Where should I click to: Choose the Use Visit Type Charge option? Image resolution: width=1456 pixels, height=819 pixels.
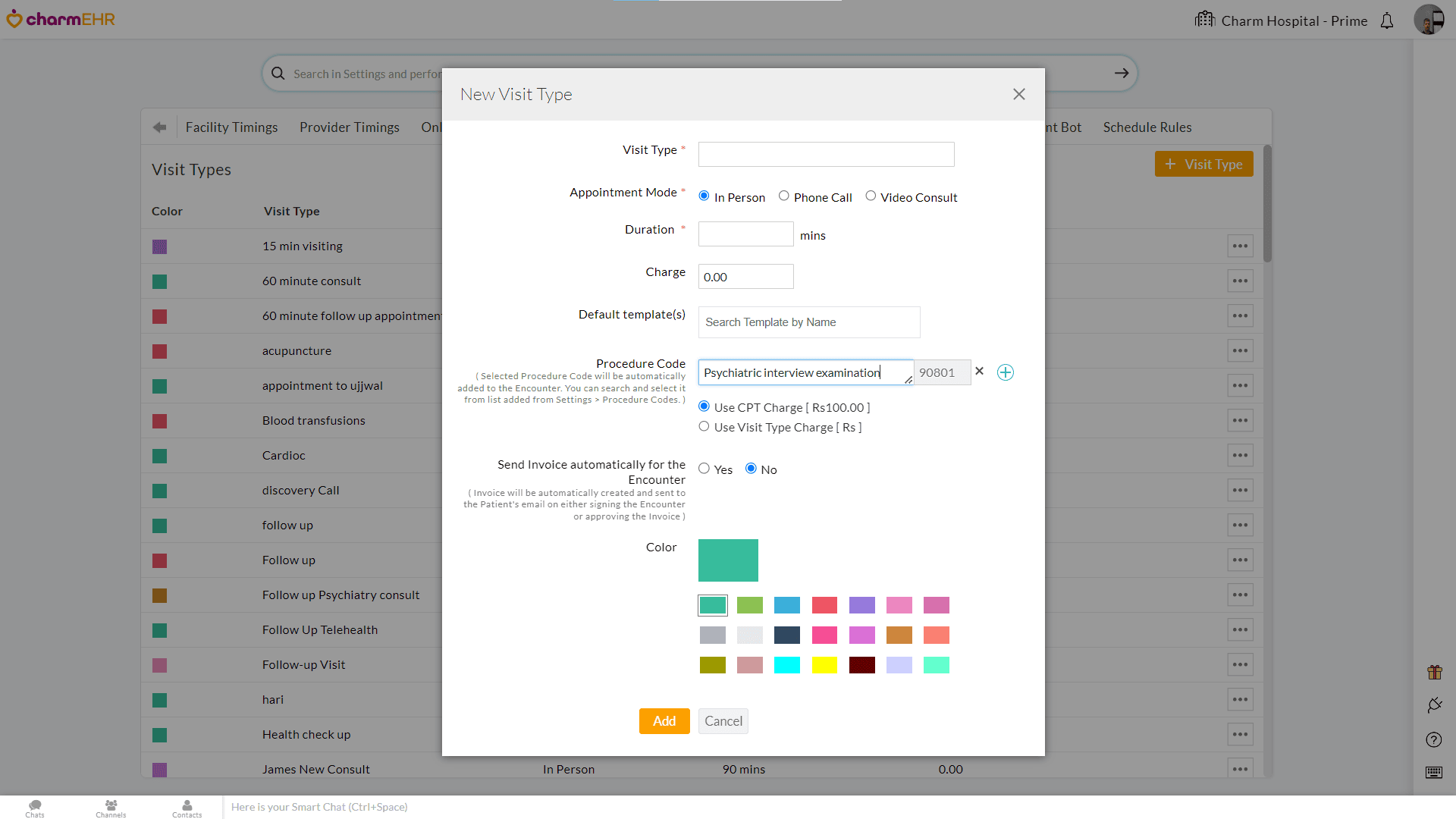tap(704, 426)
